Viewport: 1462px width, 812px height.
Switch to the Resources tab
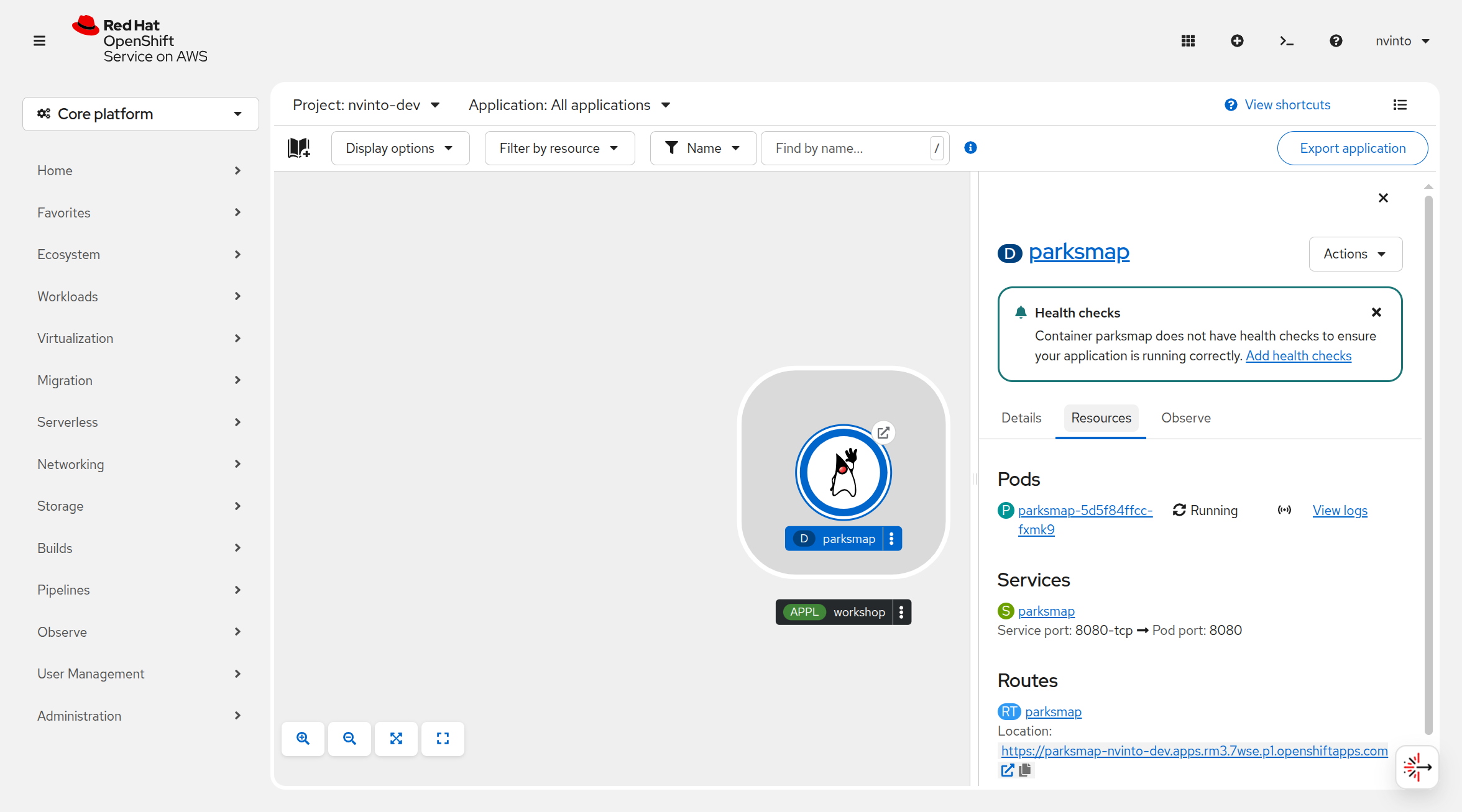pos(1101,418)
